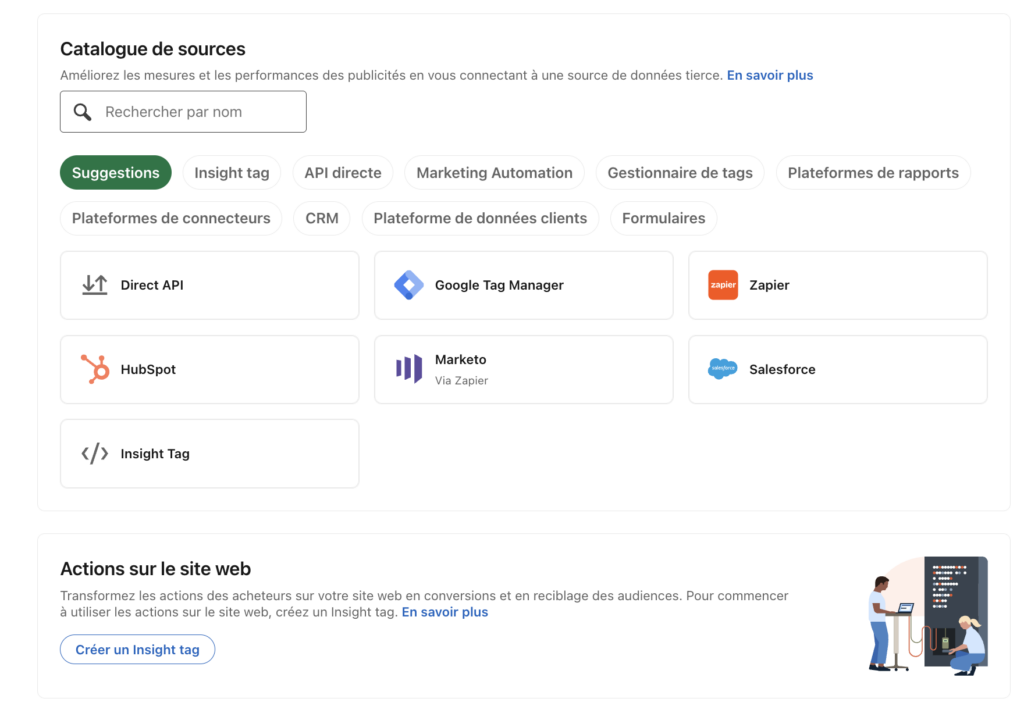Select the Zapier logo

(x=723, y=284)
